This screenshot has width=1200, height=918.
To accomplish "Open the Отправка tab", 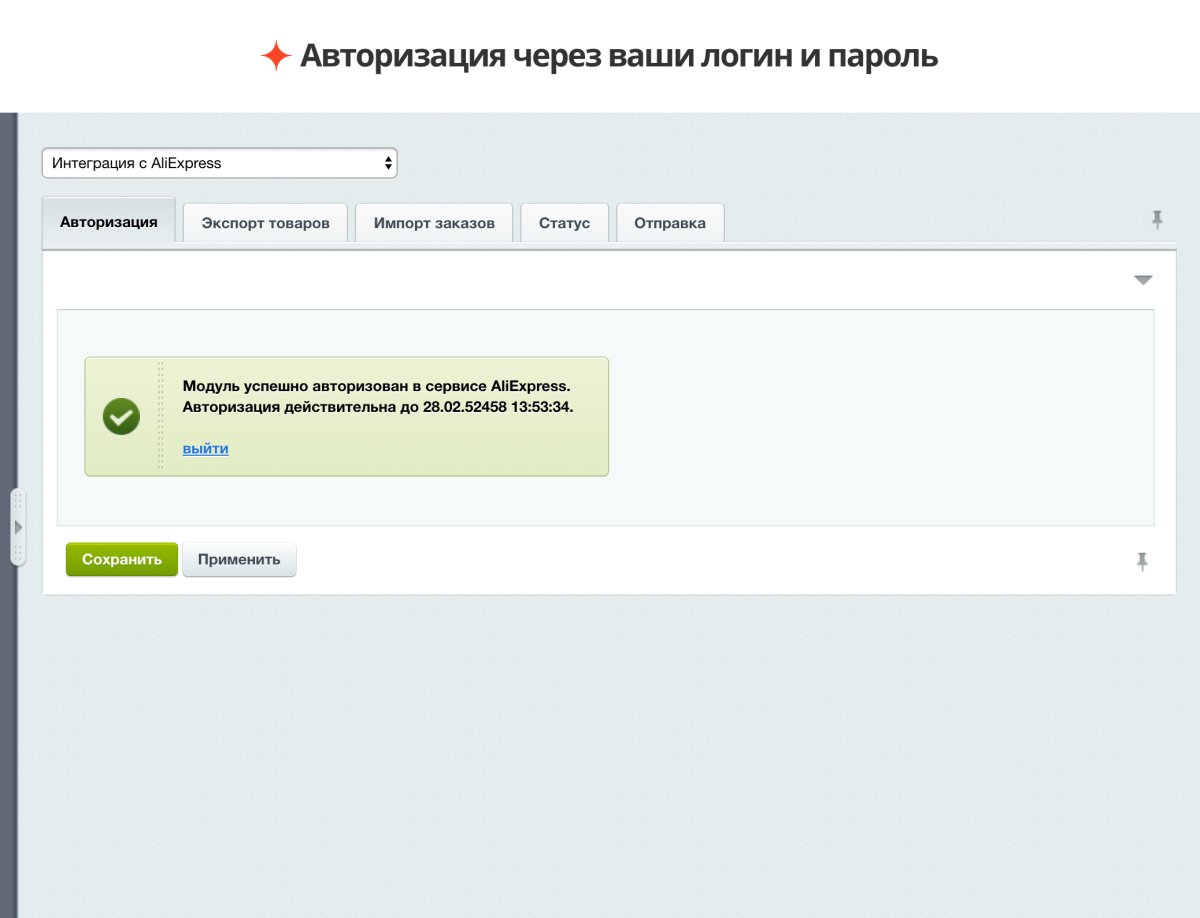I will pos(670,222).
